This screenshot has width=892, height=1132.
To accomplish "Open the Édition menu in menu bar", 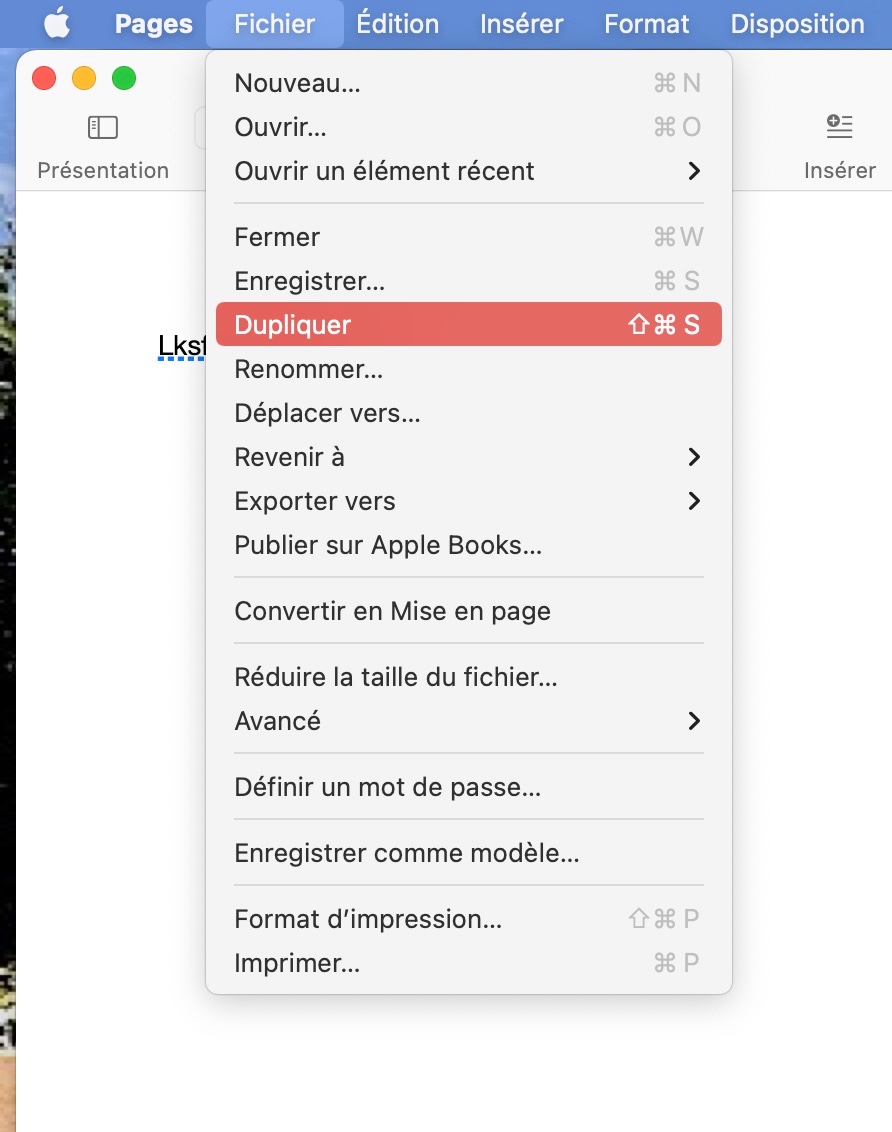I will click(397, 24).
